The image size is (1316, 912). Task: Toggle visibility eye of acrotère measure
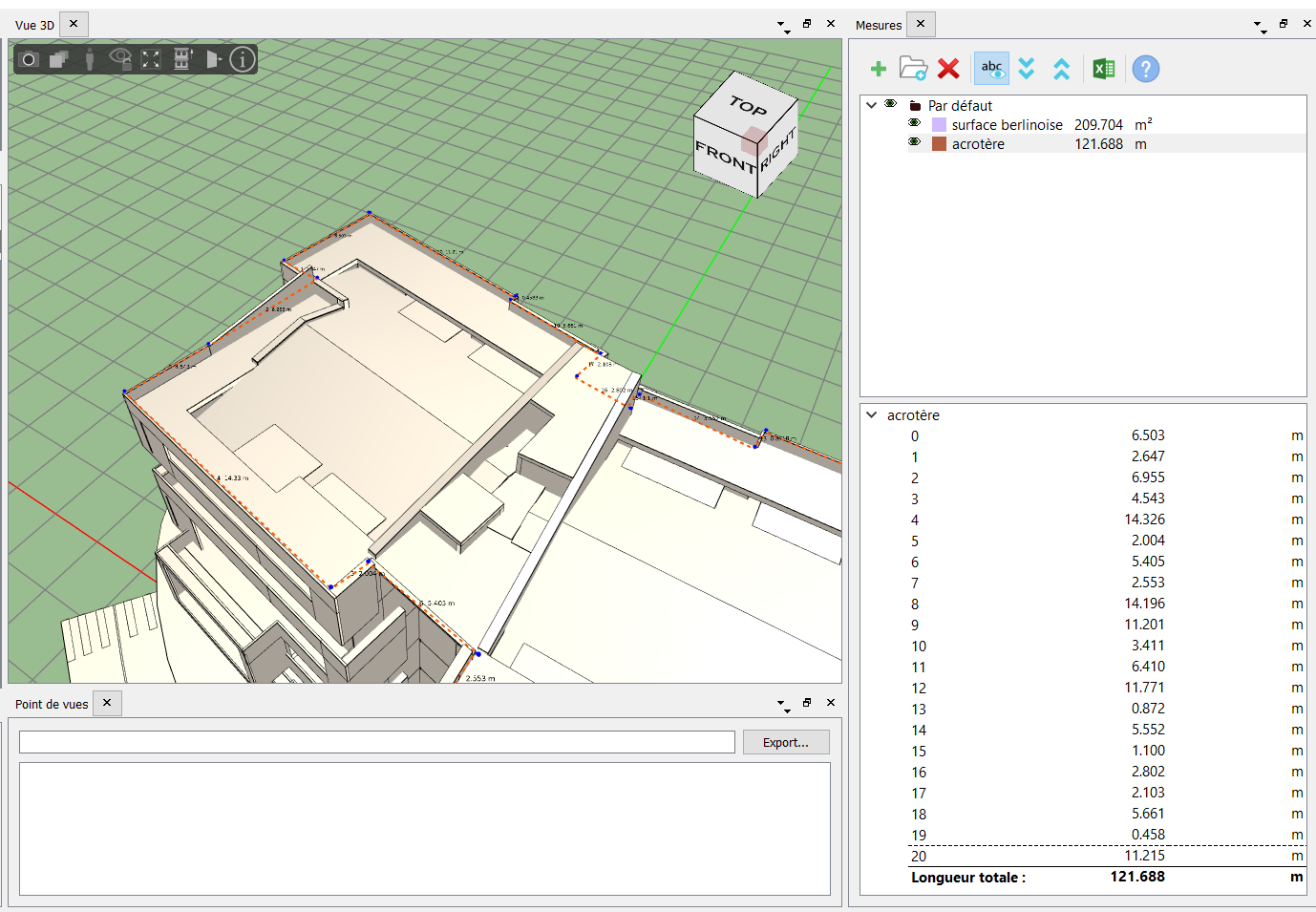point(914,142)
